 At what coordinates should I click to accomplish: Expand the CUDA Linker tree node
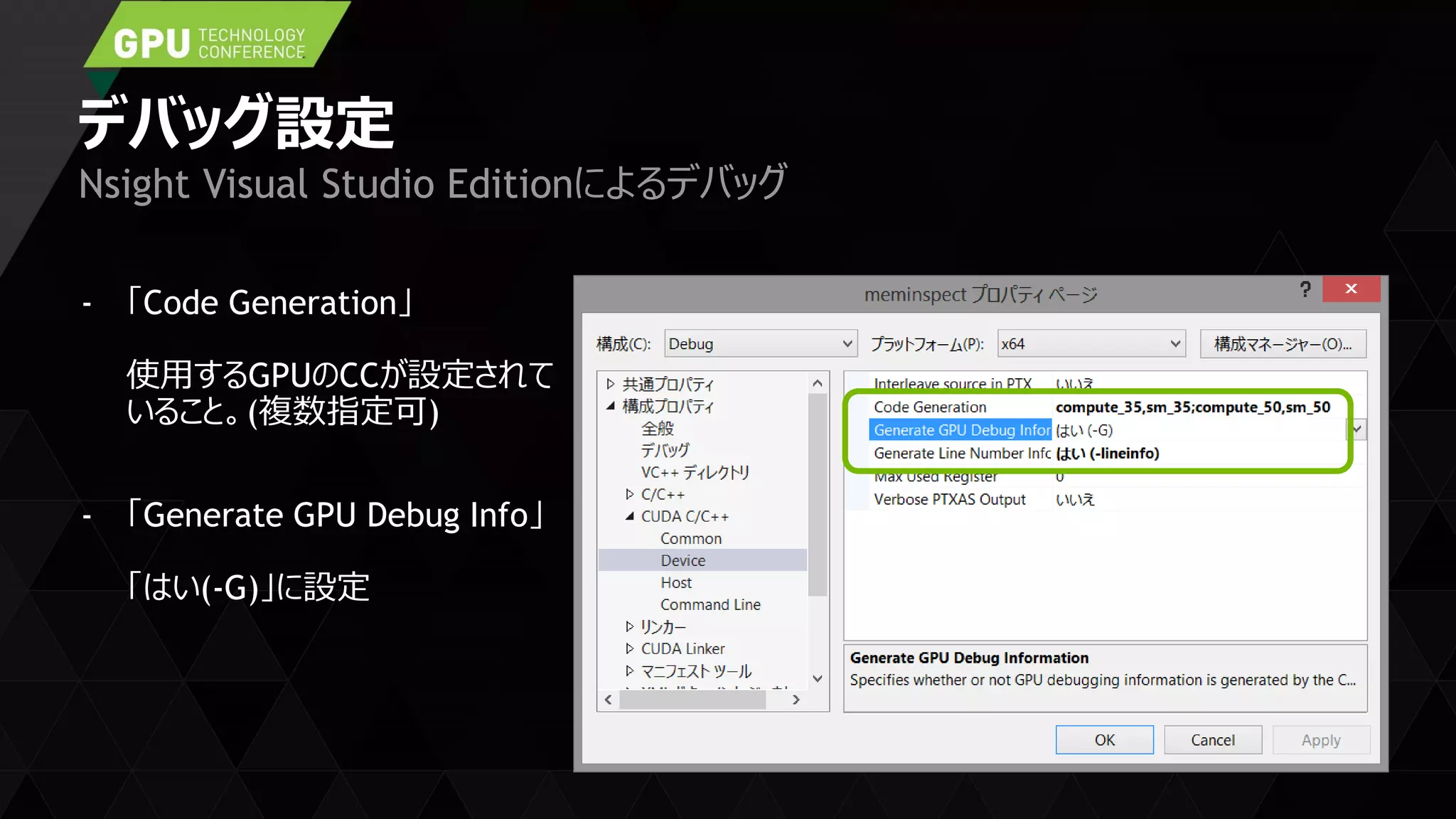629,648
